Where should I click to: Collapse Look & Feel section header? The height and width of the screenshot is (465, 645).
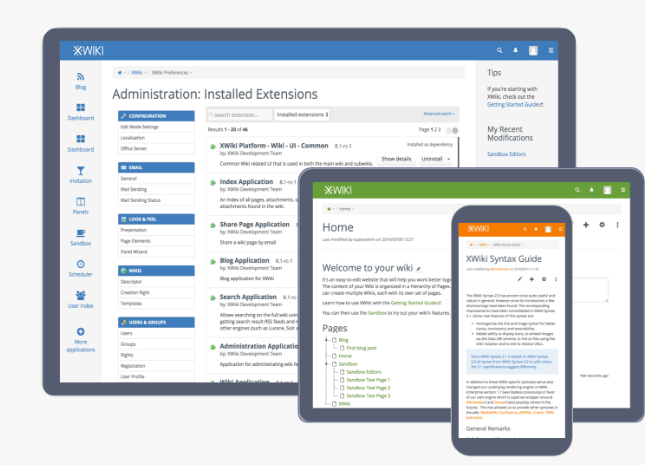coord(156,219)
